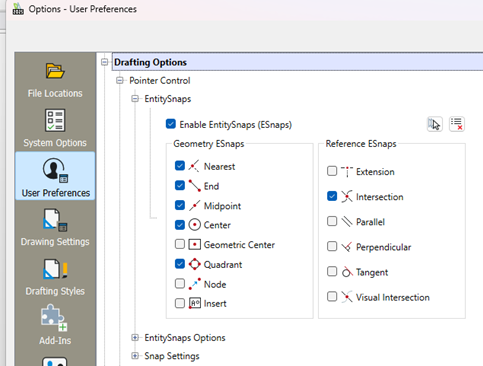Open the System Options section
Viewport: 483px width, 366px height.
(55, 129)
